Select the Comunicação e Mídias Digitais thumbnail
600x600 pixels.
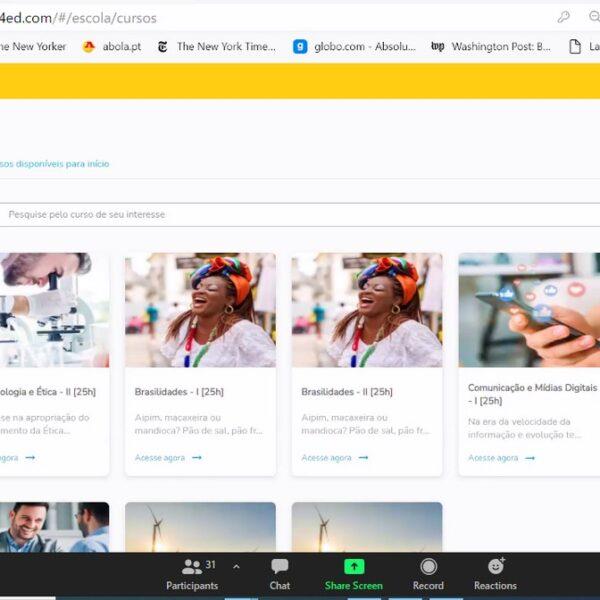[529, 310]
